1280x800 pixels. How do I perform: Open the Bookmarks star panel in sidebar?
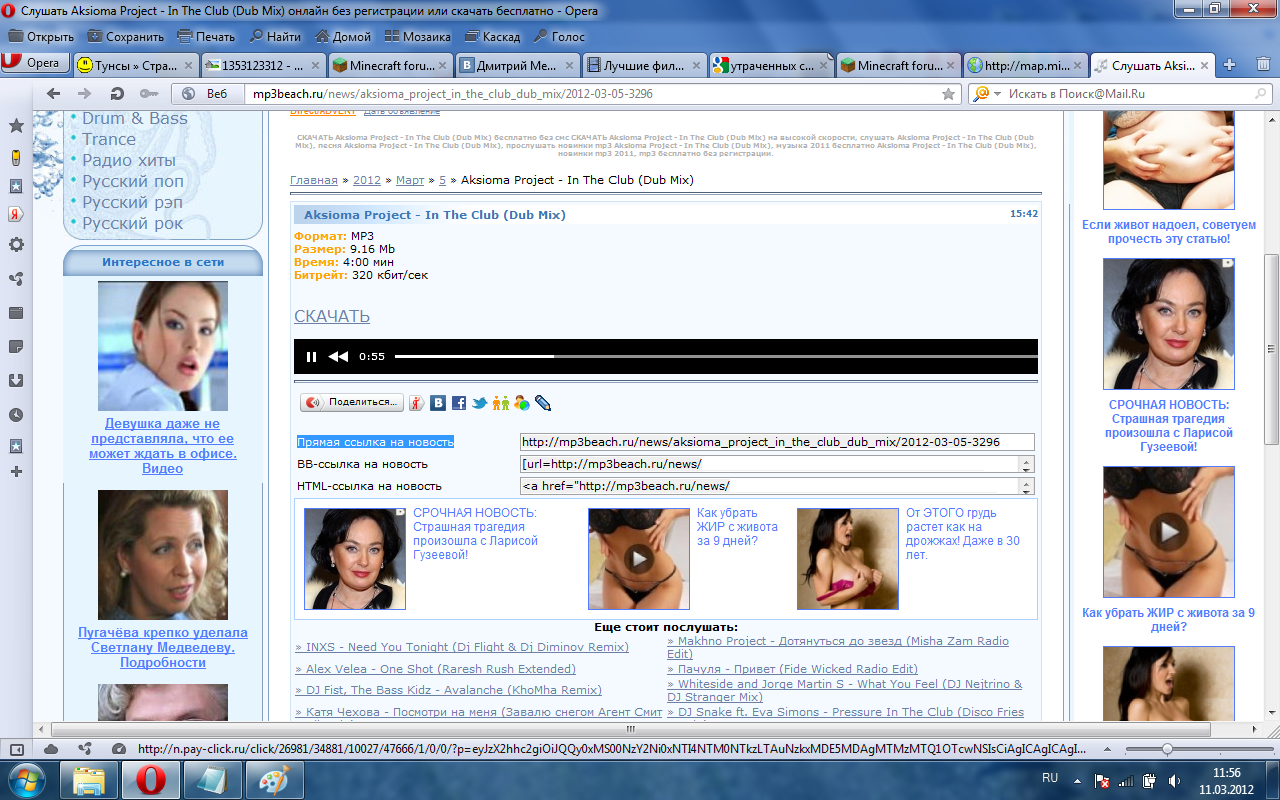click(16, 126)
